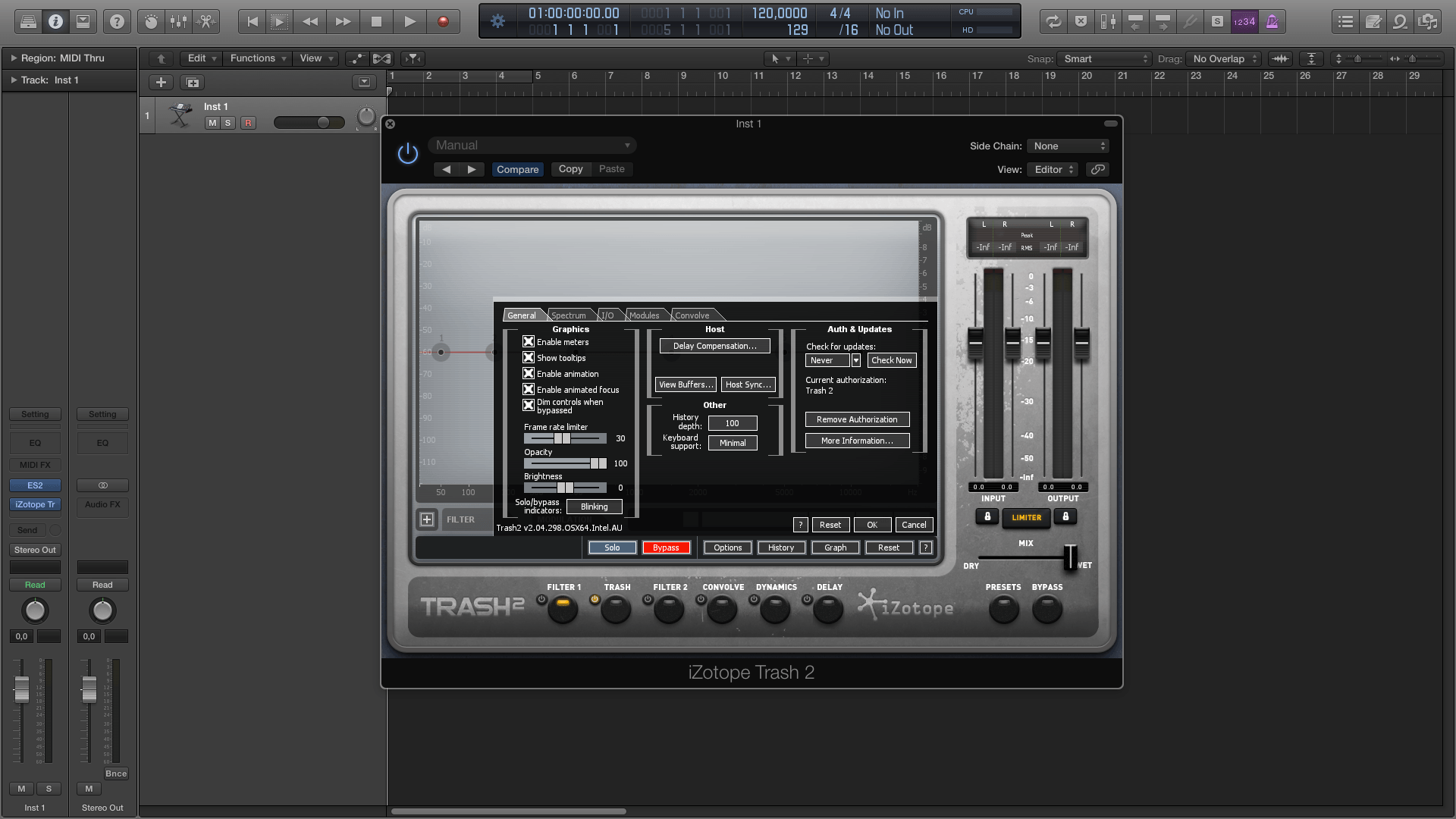Switch to the I/O options tab
This screenshot has width=1456, height=819.
(x=607, y=315)
